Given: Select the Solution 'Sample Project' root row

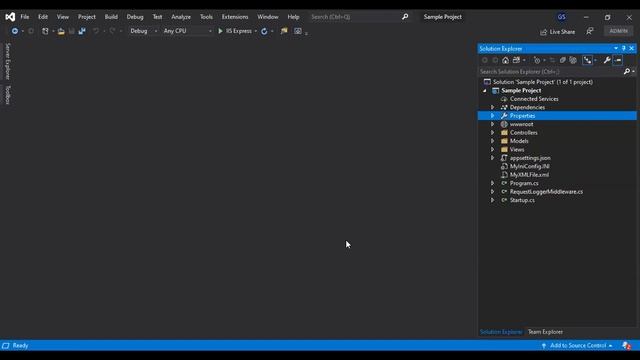Looking at the screenshot, I should coord(543,82).
